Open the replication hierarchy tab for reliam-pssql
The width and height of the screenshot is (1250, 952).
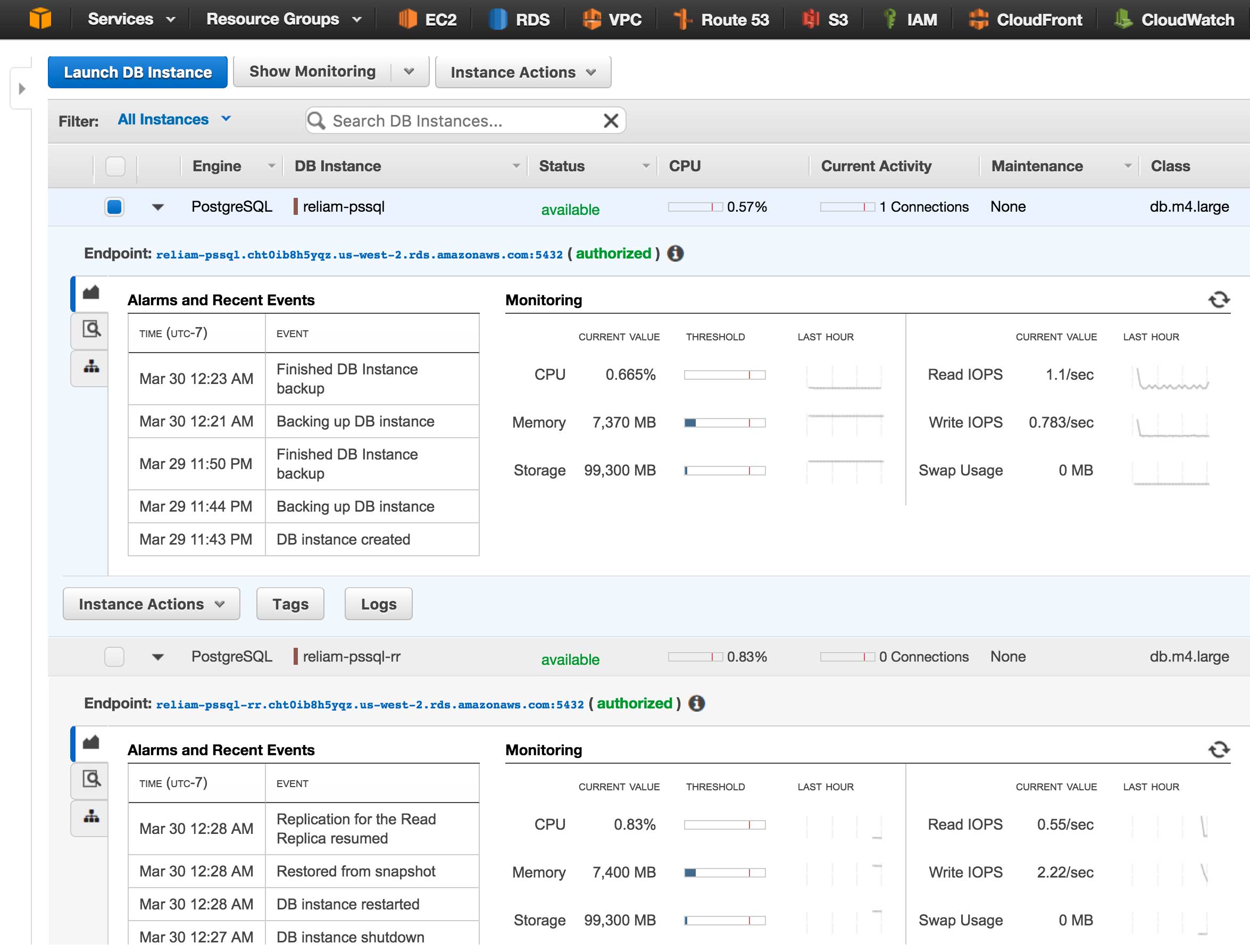coord(91,367)
